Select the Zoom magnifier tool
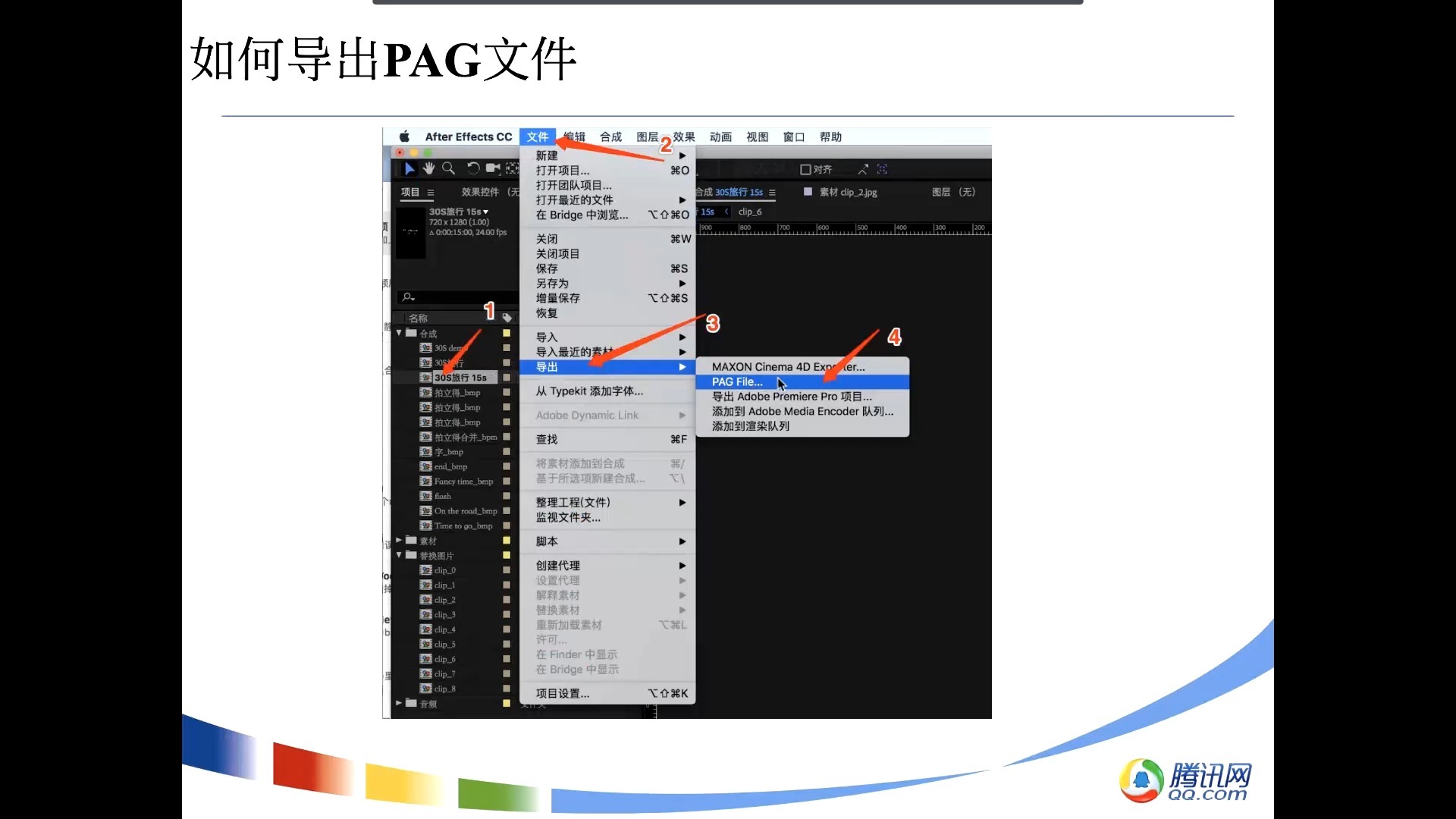1456x819 pixels. tap(449, 168)
